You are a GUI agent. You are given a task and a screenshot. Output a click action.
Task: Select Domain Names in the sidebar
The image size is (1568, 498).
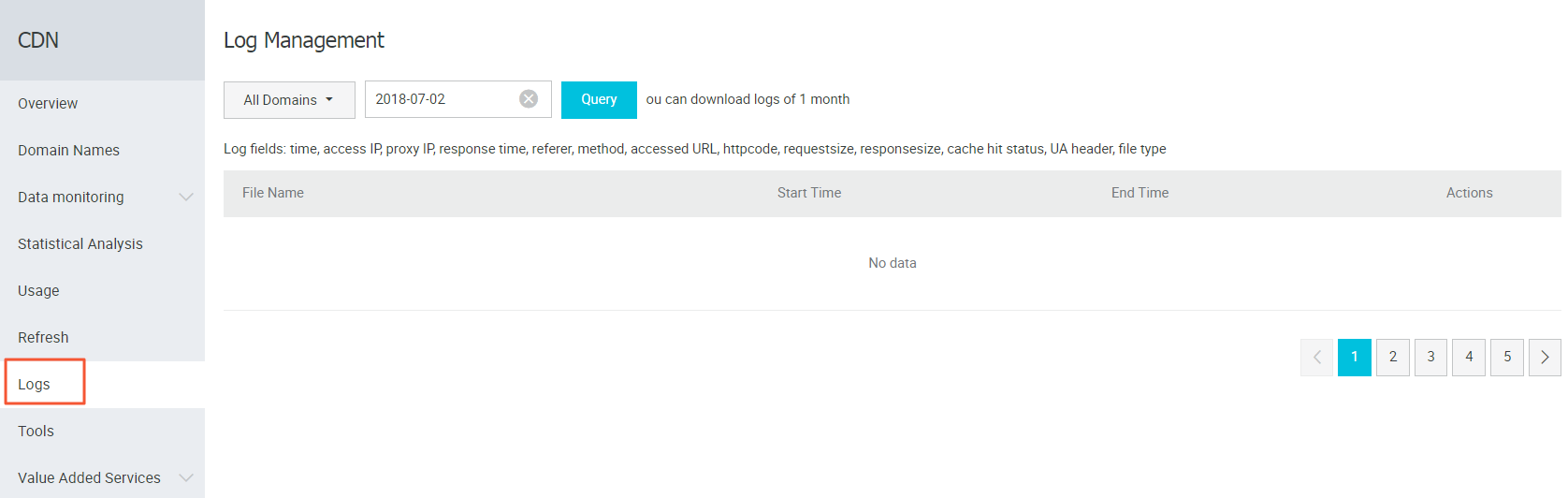(x=68, y=151)
